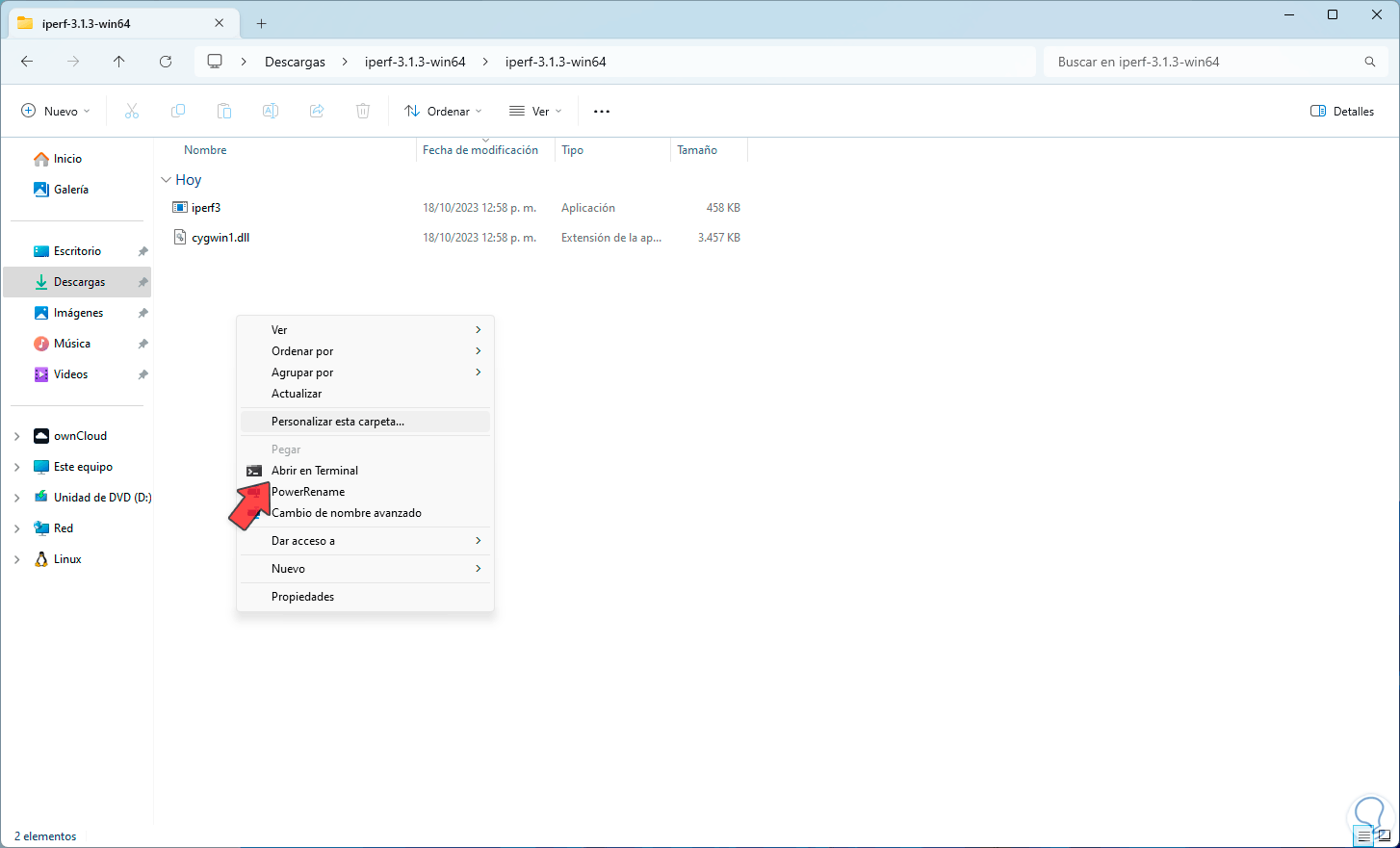This screenshot has width=1400, height=848.
Task: Click Descargas in the address breadcrumb
Action: pyautogui.click(x=295, y=62)
